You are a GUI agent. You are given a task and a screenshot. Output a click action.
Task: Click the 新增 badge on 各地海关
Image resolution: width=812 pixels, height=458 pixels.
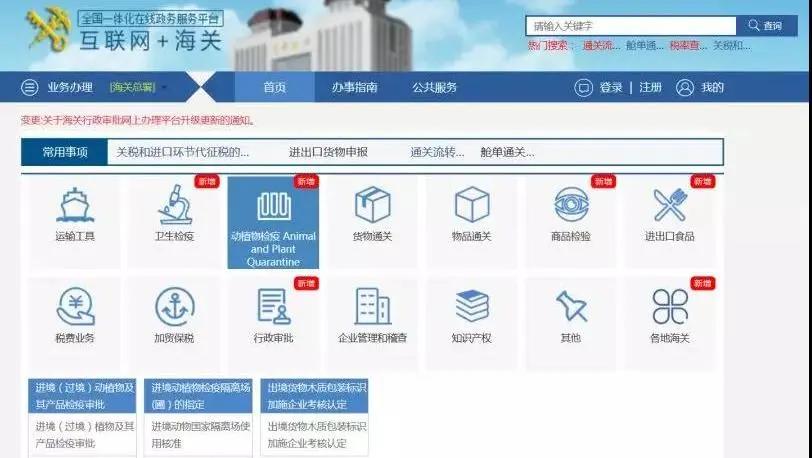point(703,283)
